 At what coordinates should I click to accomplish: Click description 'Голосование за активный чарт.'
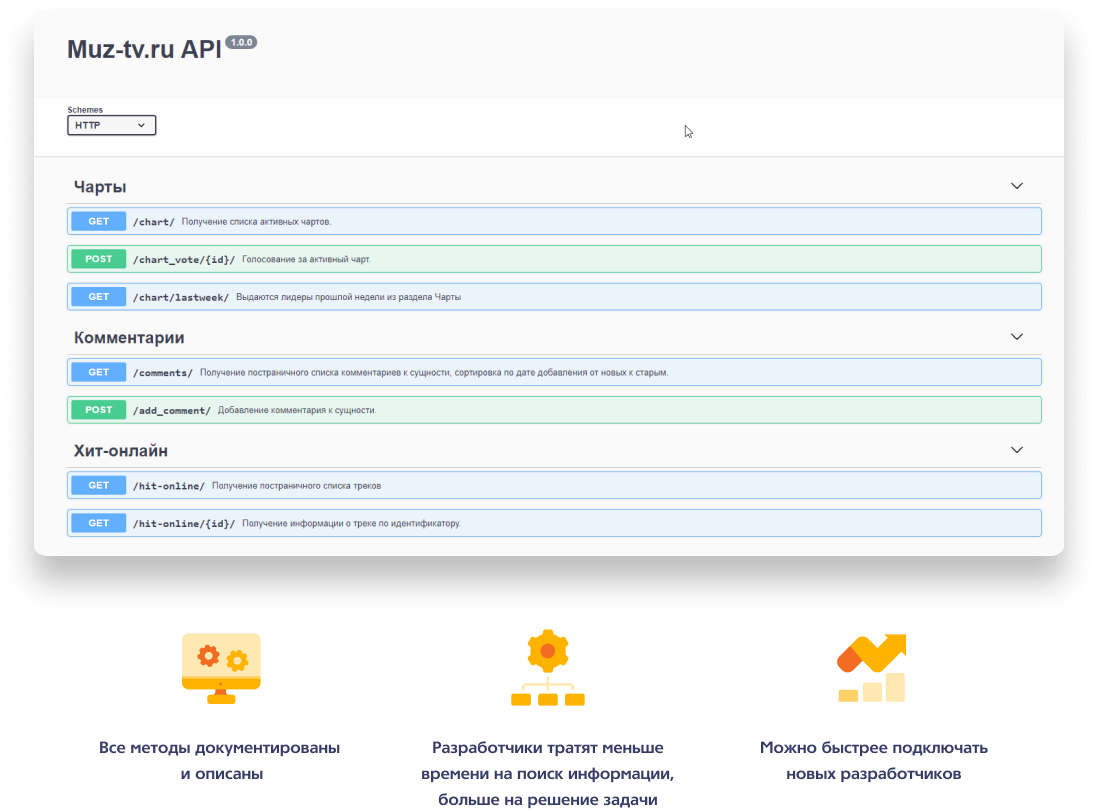click(306, 260)
